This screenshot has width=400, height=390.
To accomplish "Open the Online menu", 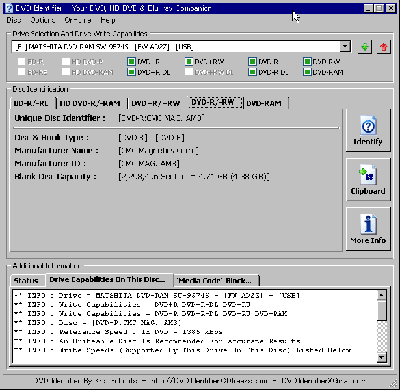I will [78, 20].
